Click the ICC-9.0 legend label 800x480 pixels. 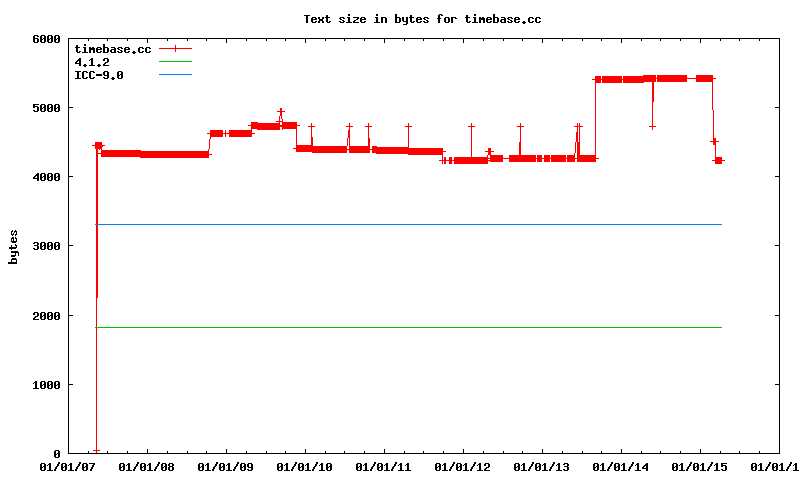[99, 74]
